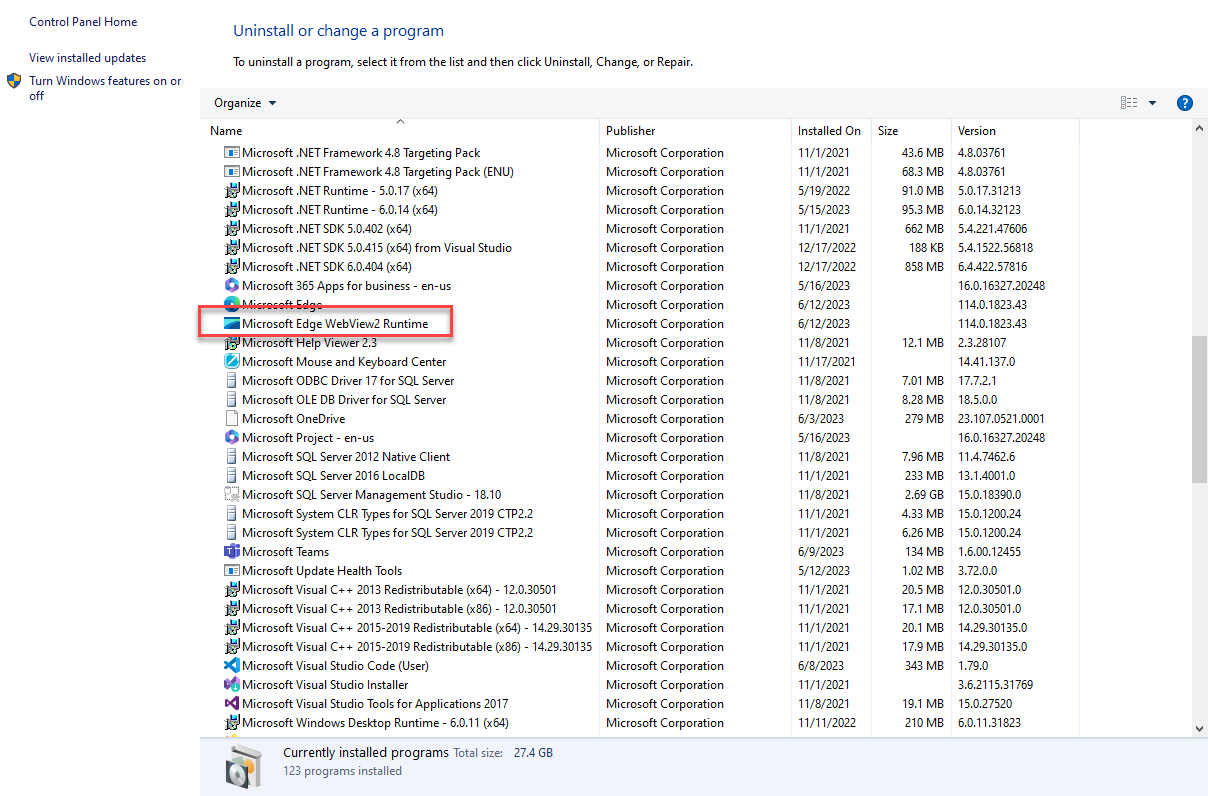Click the Microsoft Mouse and Keyboard Center icon
The width and height of the screenshot is (1208, 796).
tap(232, 362)
